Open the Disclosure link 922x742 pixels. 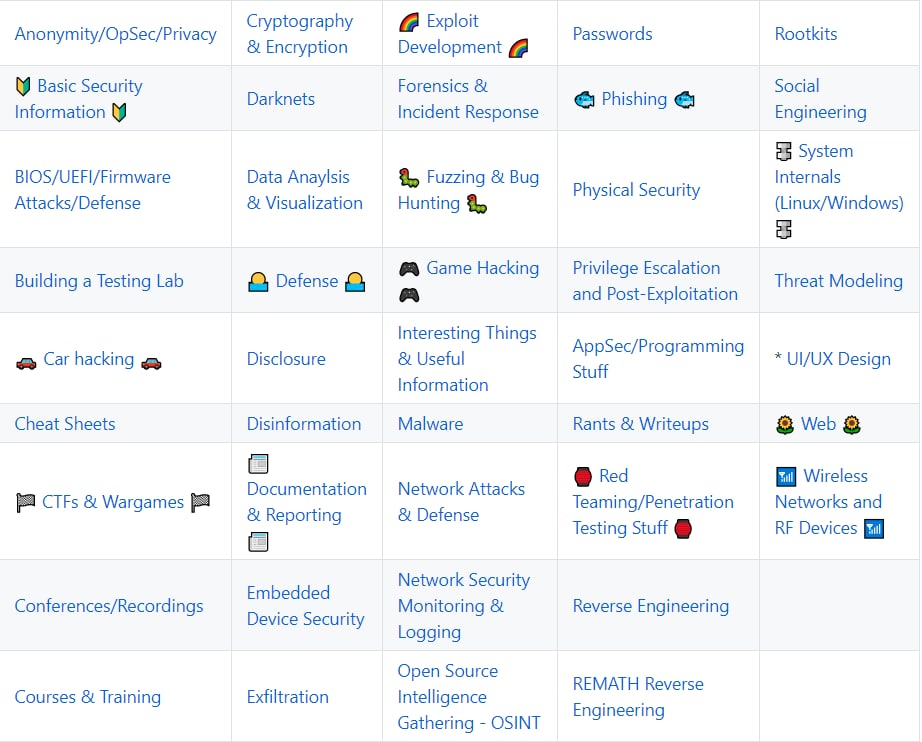pyautogui.click(x=286, y=359)
